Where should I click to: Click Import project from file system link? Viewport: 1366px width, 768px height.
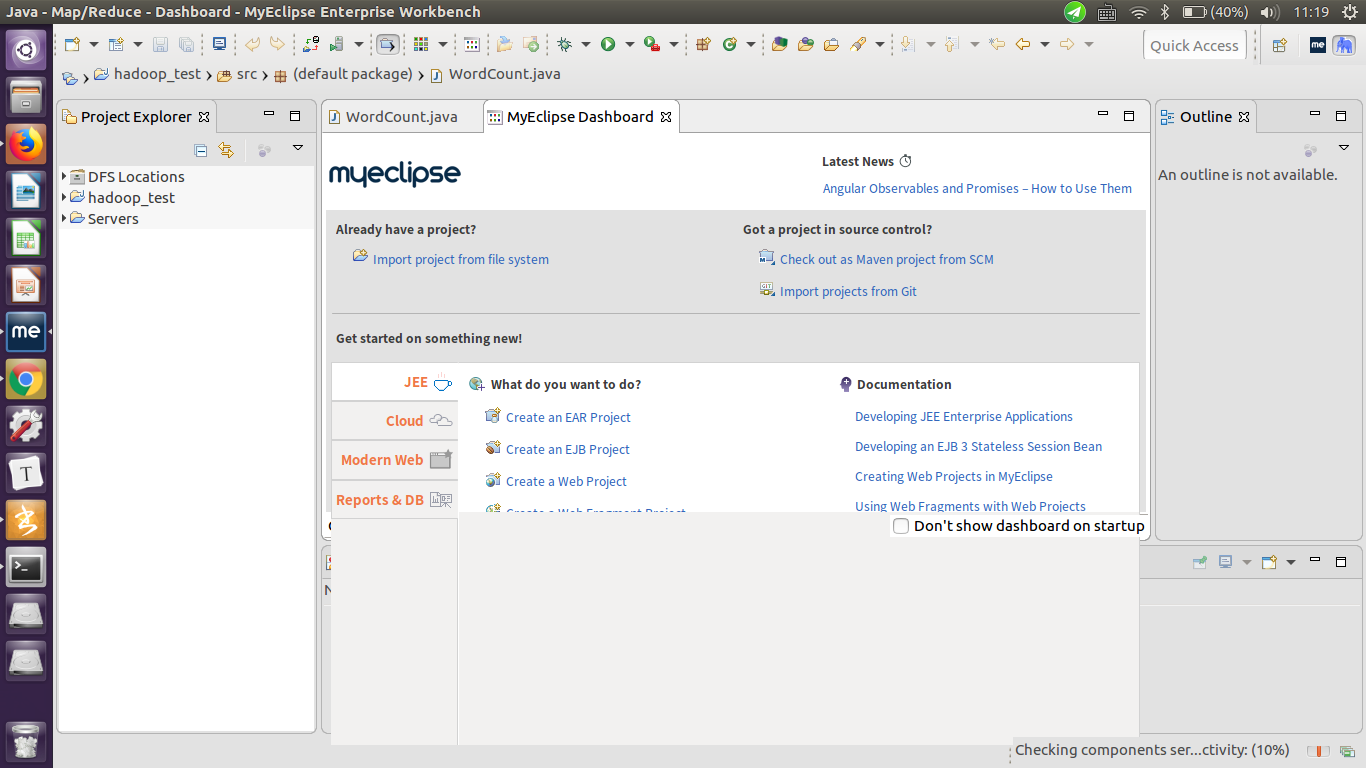click(461, 259)
